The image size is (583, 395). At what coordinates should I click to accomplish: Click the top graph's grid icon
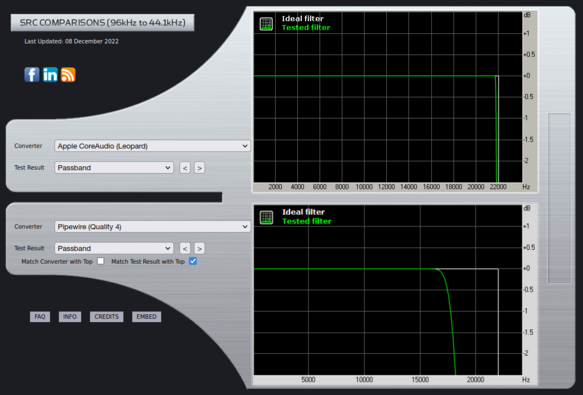click(266, 24)
